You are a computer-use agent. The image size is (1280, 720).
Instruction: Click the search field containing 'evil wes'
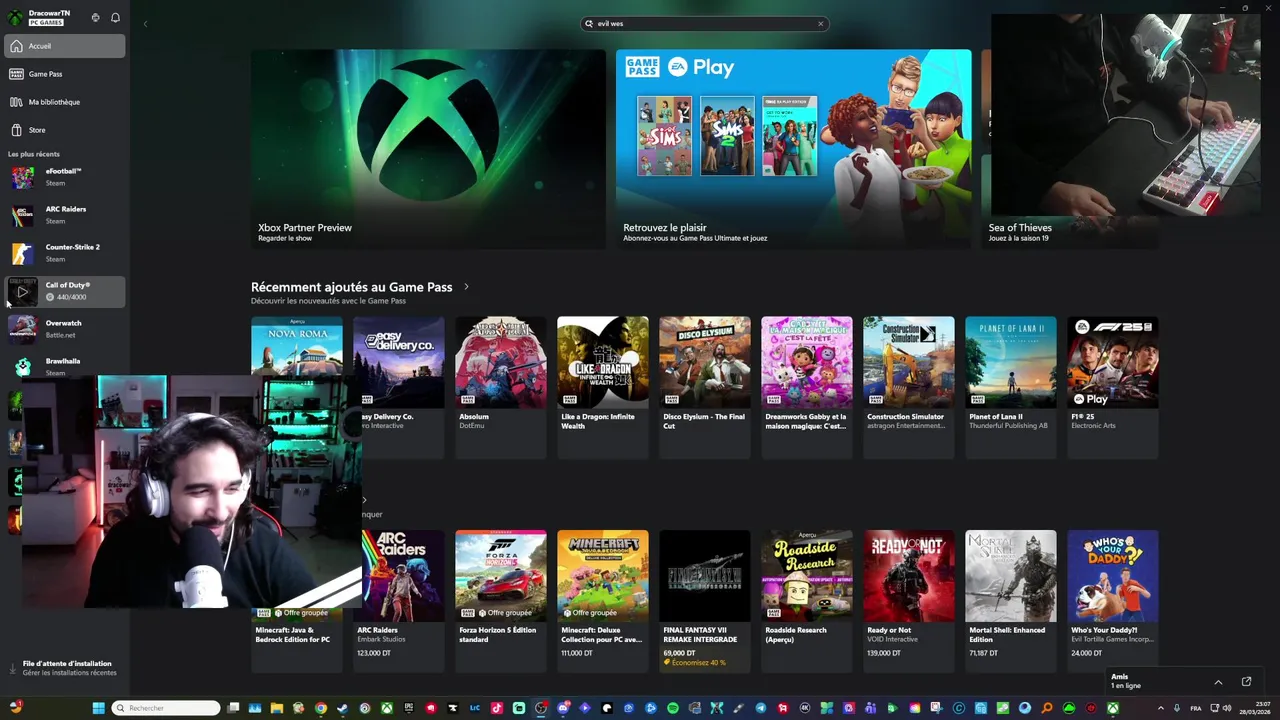pyautogui.click(x=705, y=23)
